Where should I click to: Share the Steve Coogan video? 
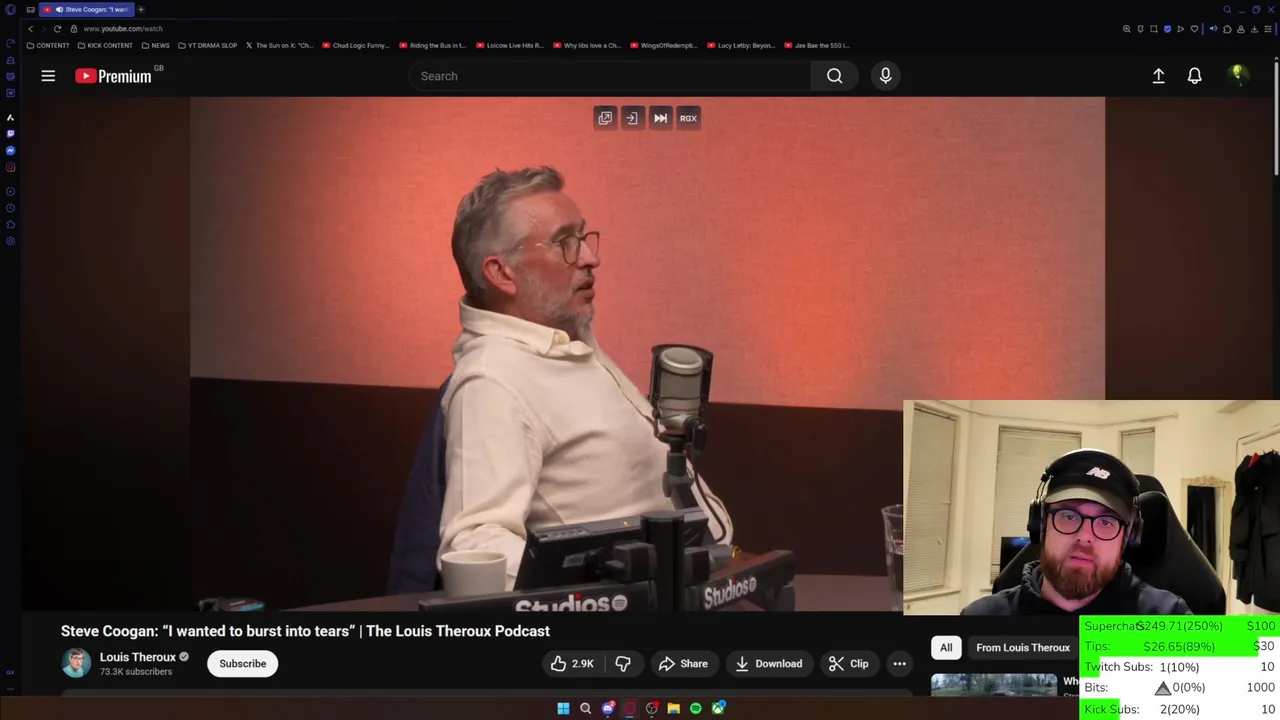(684, 664)
